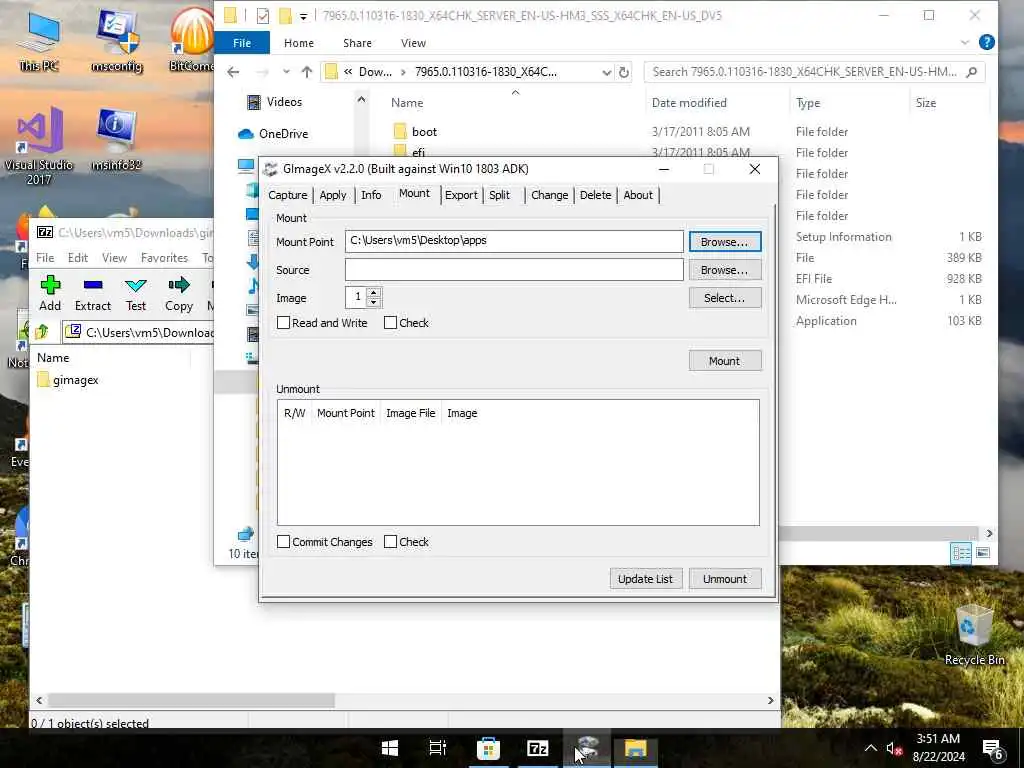Refresh the Explorer address bar

pyautogui.click(x=624, y=72)
